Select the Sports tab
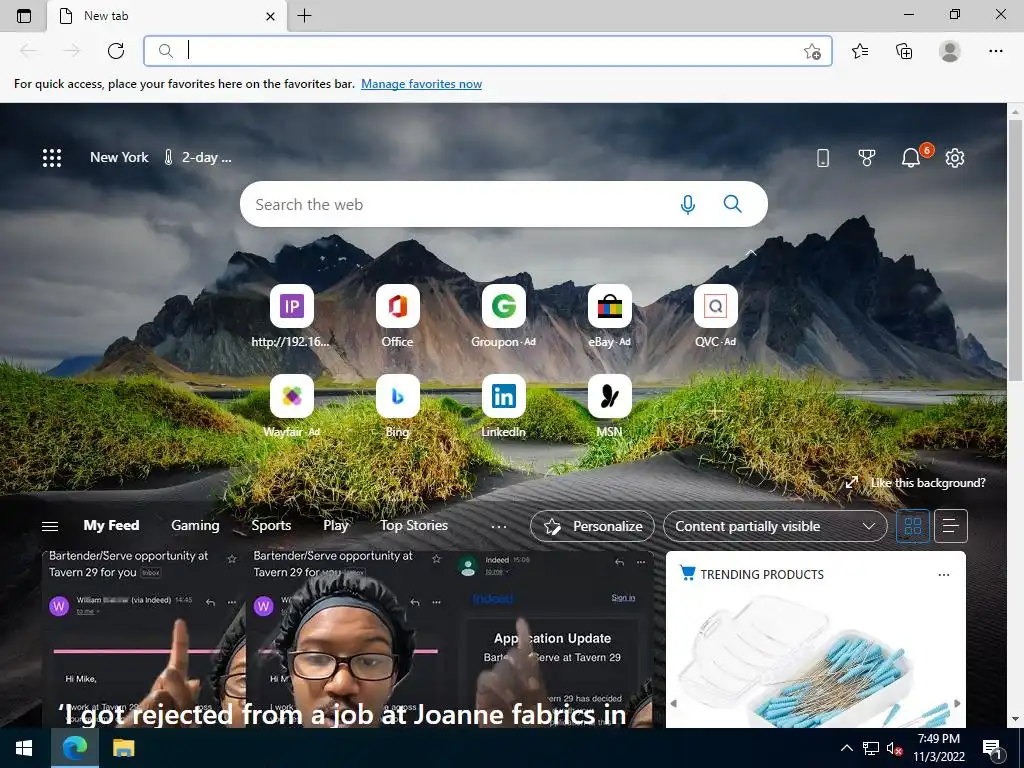 coord(271,525)
